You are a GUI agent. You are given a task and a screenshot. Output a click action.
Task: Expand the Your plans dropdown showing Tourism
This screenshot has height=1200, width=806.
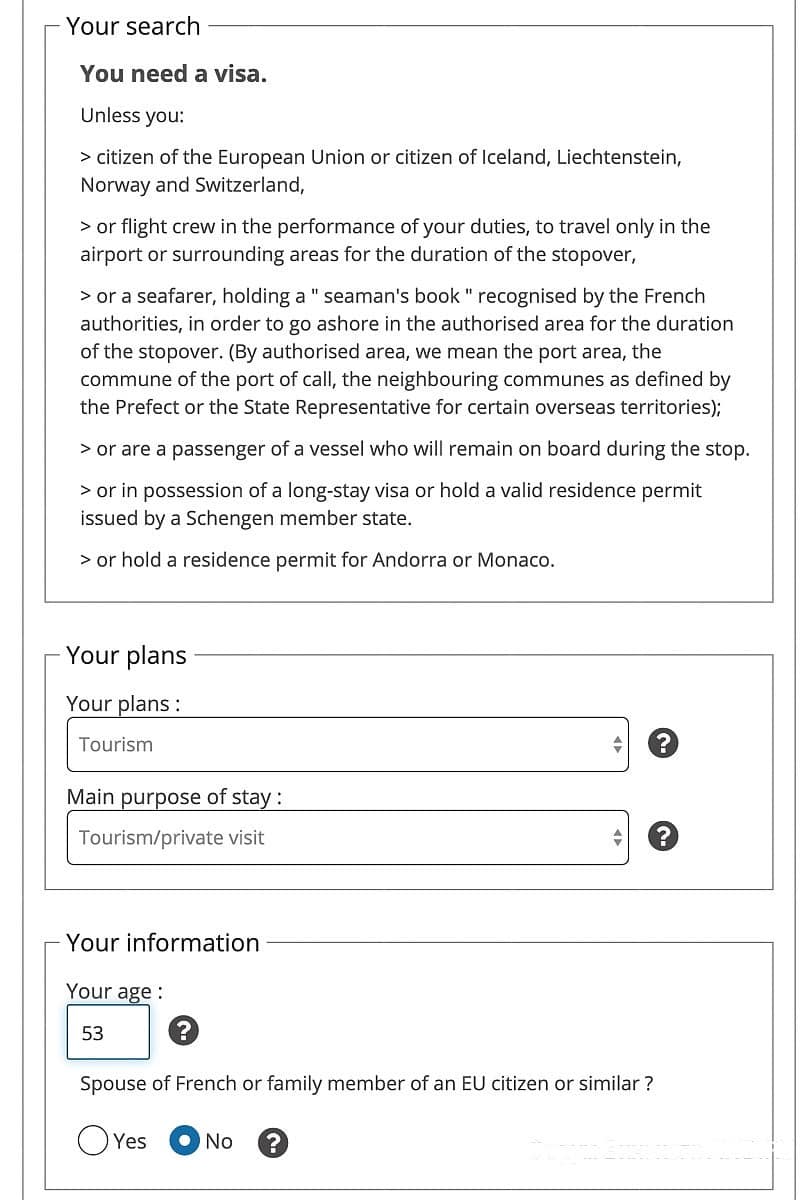tap(347, 744)
